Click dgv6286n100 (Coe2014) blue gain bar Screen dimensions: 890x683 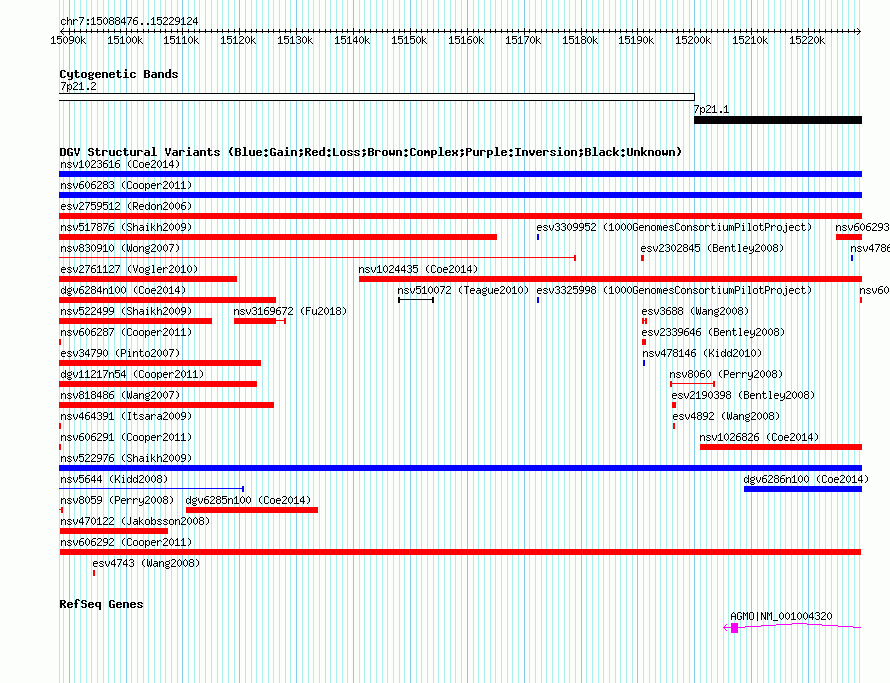pyautogui.click(x=803, y=489)
